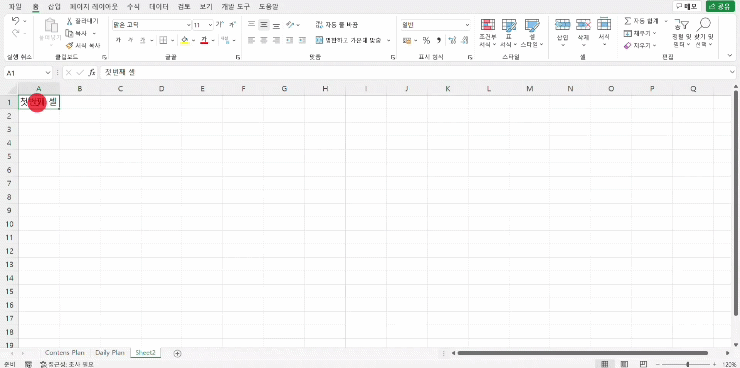This screenshot has width=740, height=368.
Task: Open the borders icon in font group
Action: pyautogui.click(x=162, y=40)
